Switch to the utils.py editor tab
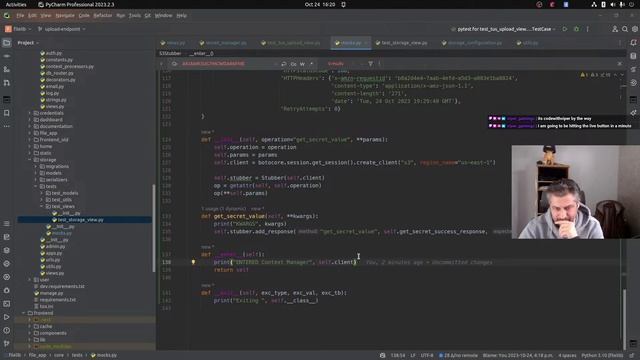The image size is (640, 360). click(527, 42)
